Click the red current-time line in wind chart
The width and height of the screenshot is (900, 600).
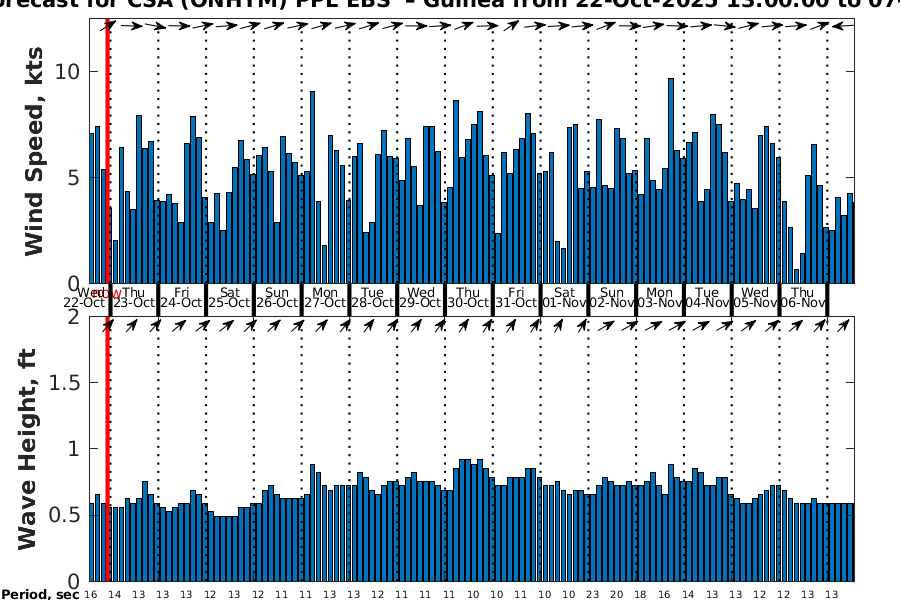(x=108, y=150)
